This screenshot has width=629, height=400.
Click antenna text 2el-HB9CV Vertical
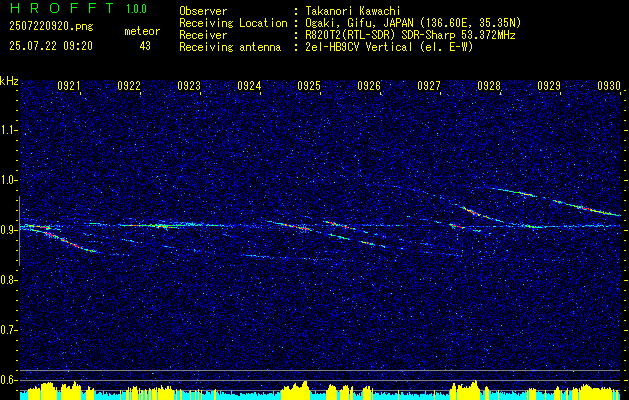pos(359,47)
